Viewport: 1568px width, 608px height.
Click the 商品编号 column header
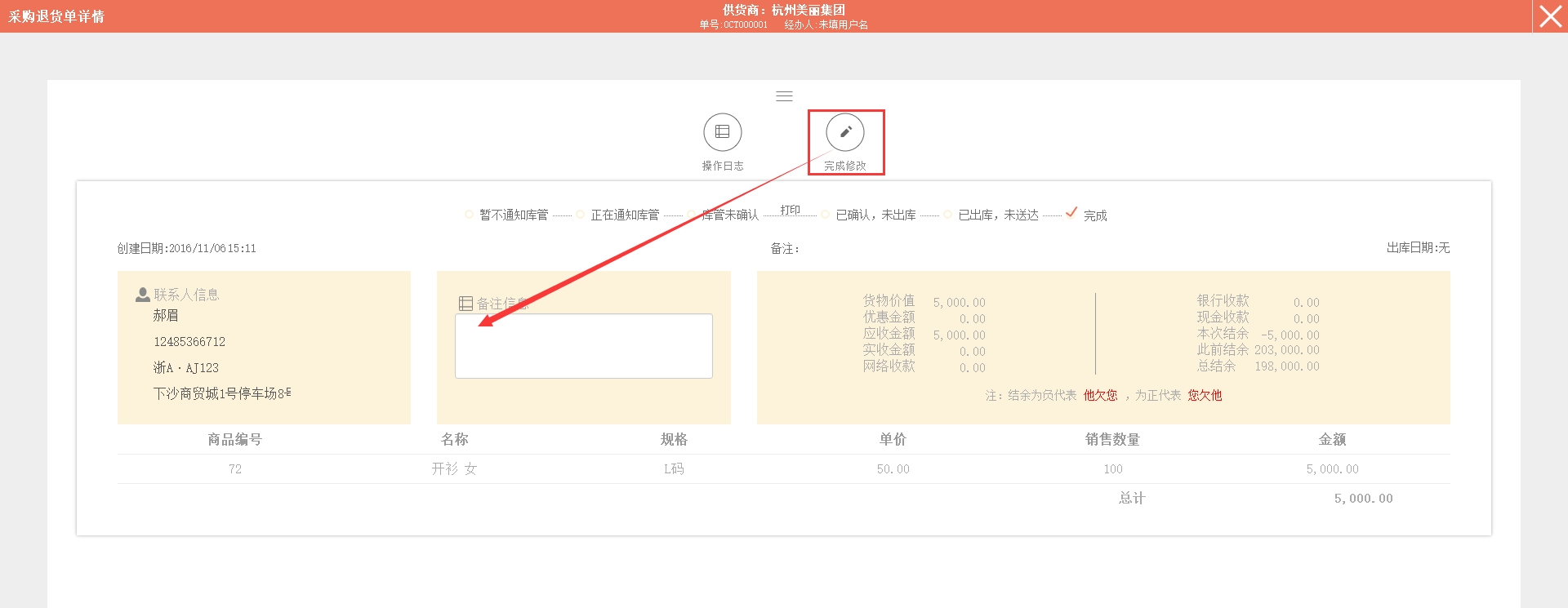pos(234,440)
